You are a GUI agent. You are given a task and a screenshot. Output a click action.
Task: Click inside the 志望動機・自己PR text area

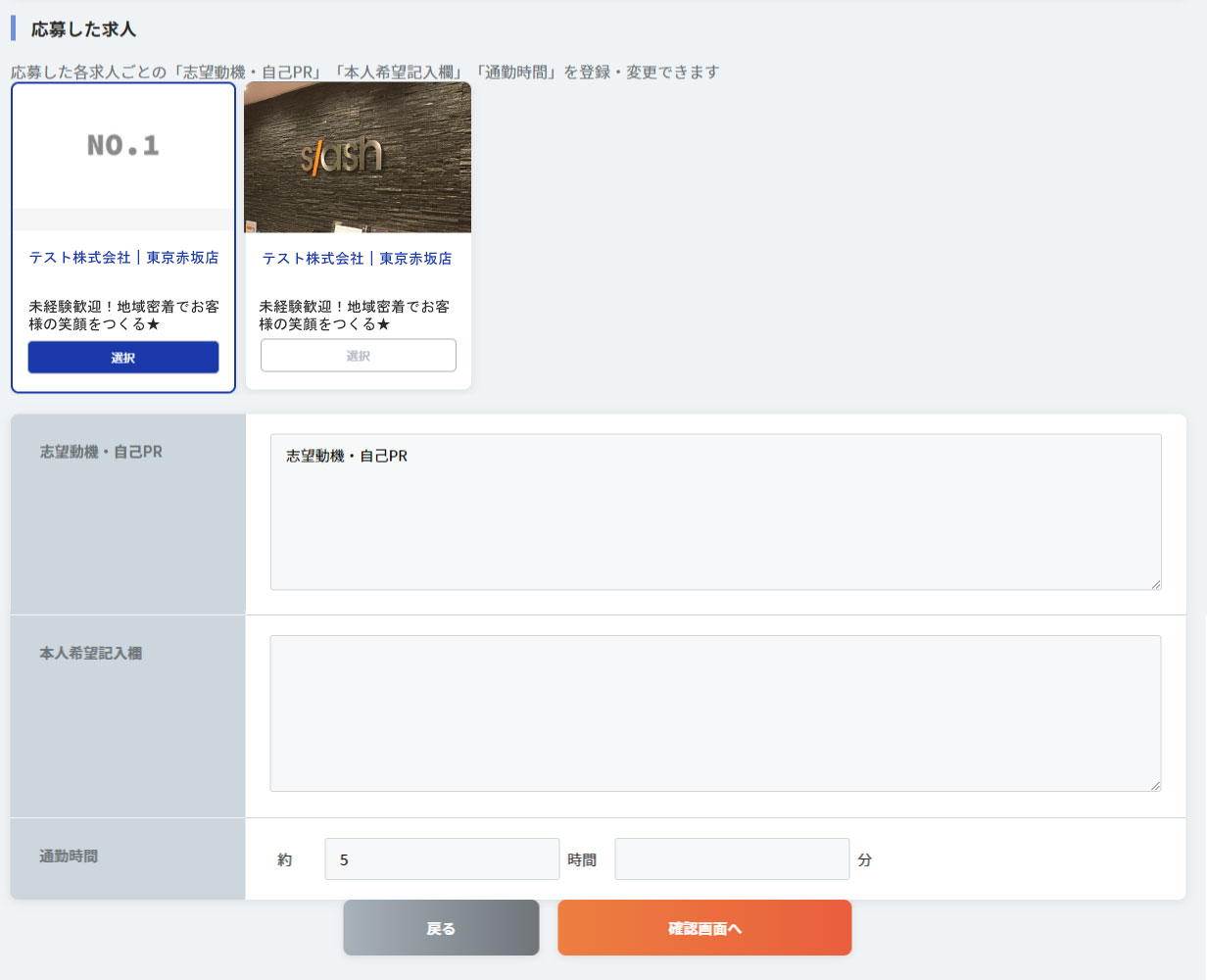pos(715,510)
